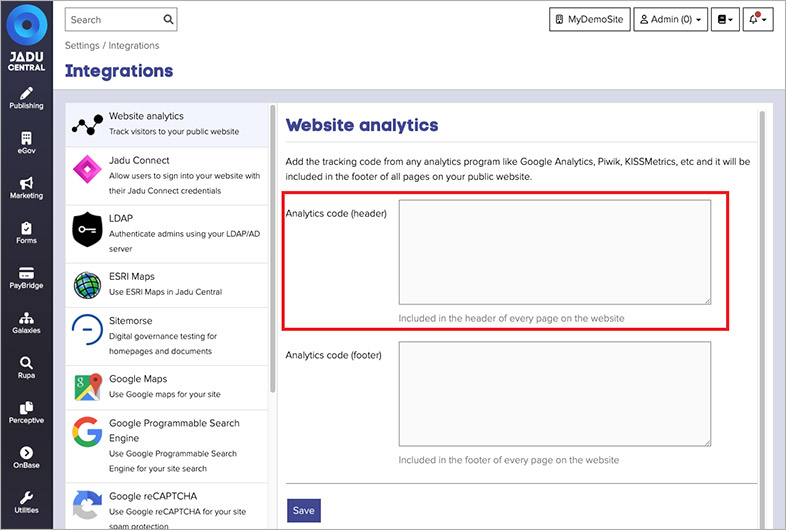Click the Website analytics graph icon
786x530 pixels.
(x=87, y=125)
